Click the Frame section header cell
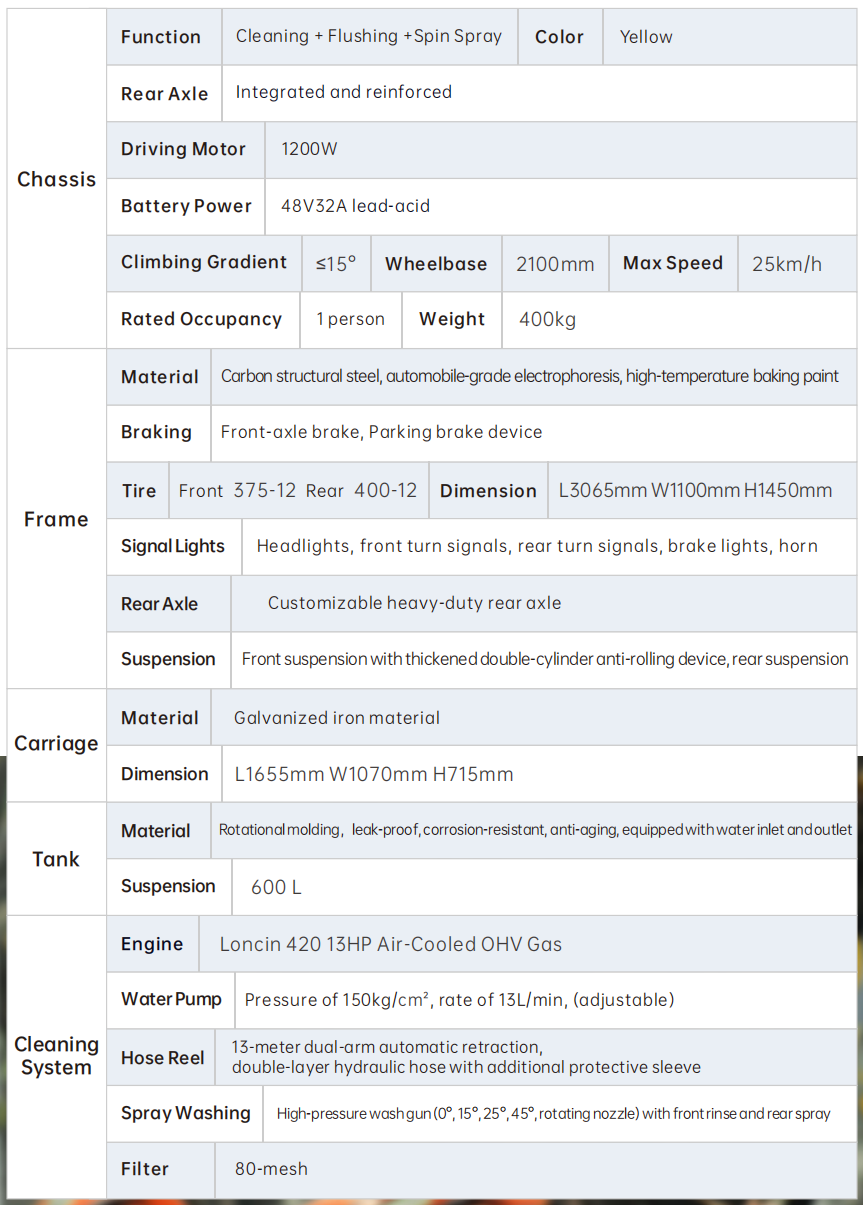This screenshot has height=1205, width=863. (56, 519)
